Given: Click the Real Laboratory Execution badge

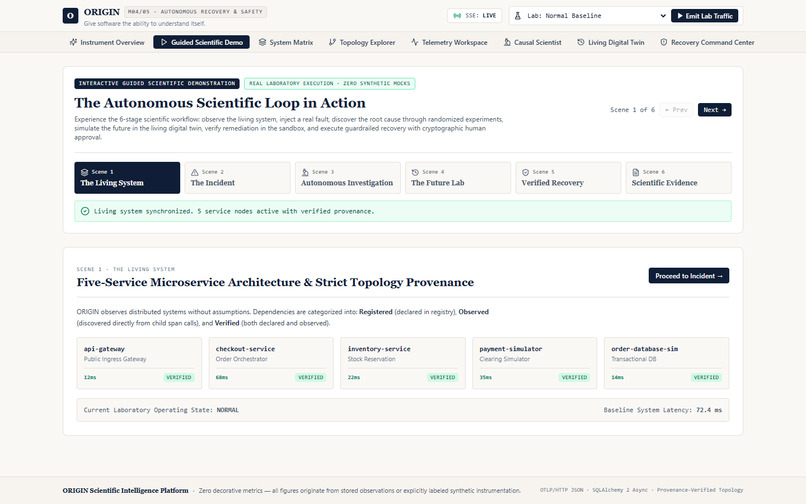Looking at the screenshot, I should pos(329,83).
